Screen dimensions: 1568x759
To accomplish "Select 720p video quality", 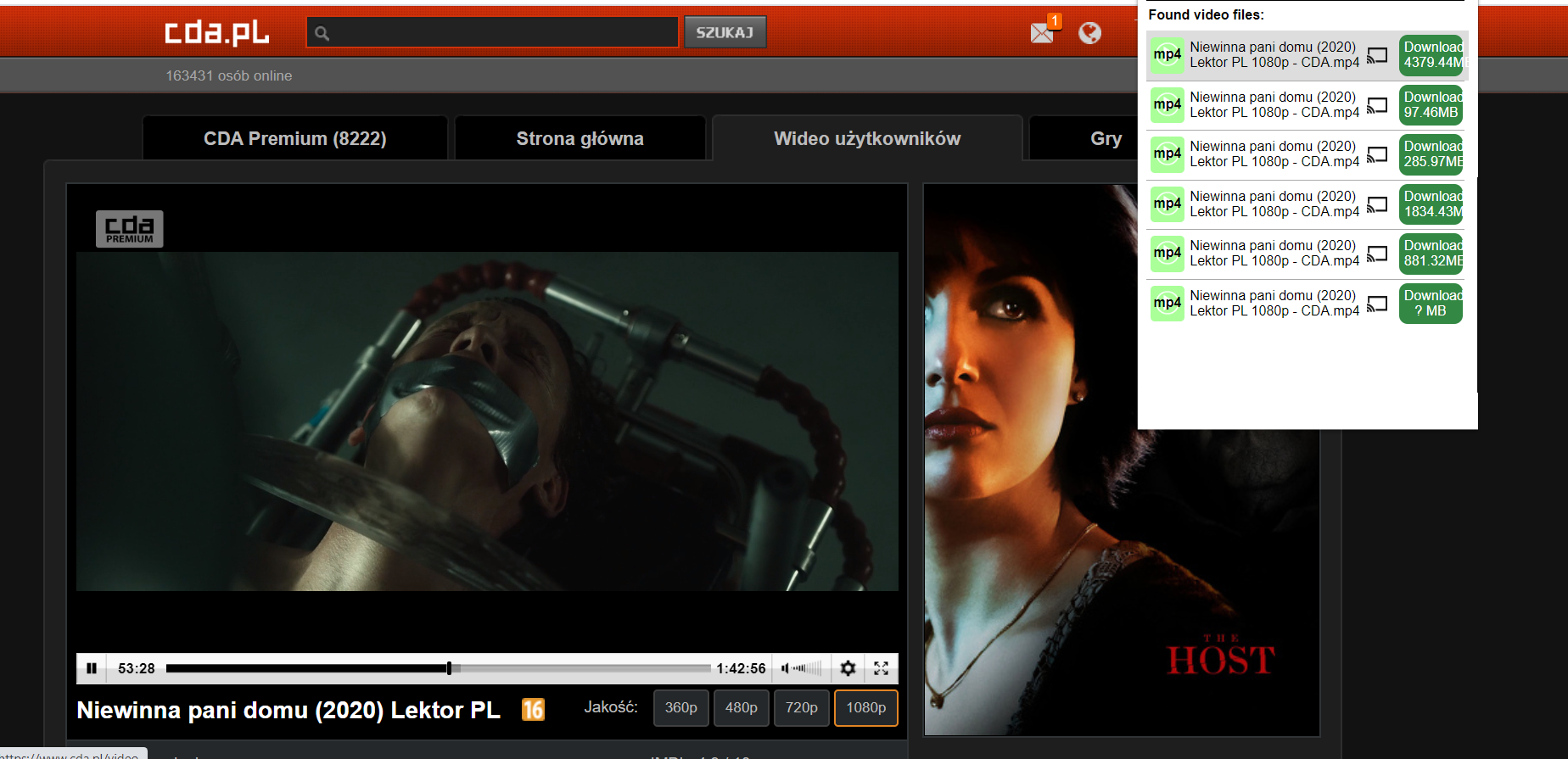I will tap(802, 707).
